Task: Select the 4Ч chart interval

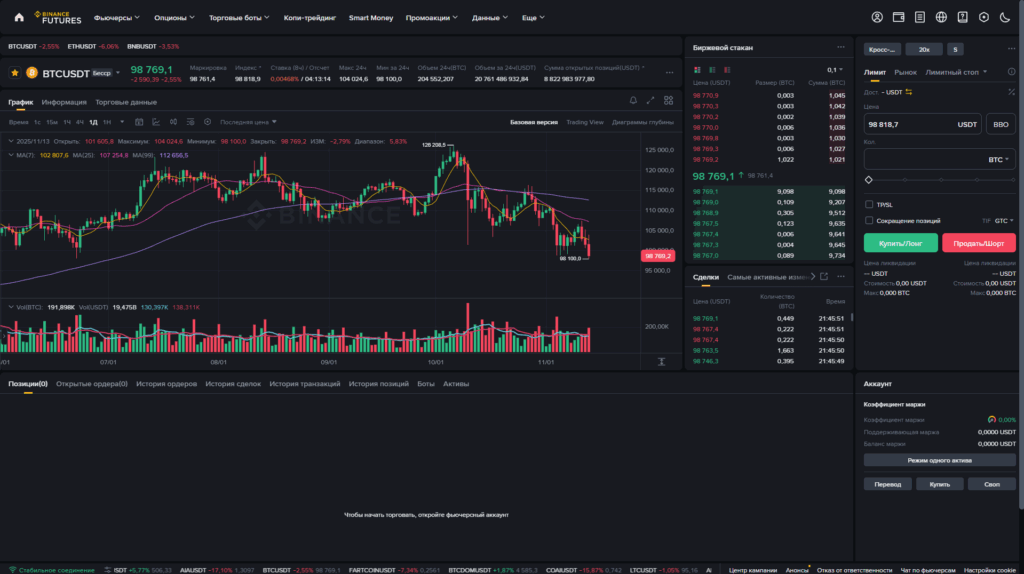Action: click(80, 122)
